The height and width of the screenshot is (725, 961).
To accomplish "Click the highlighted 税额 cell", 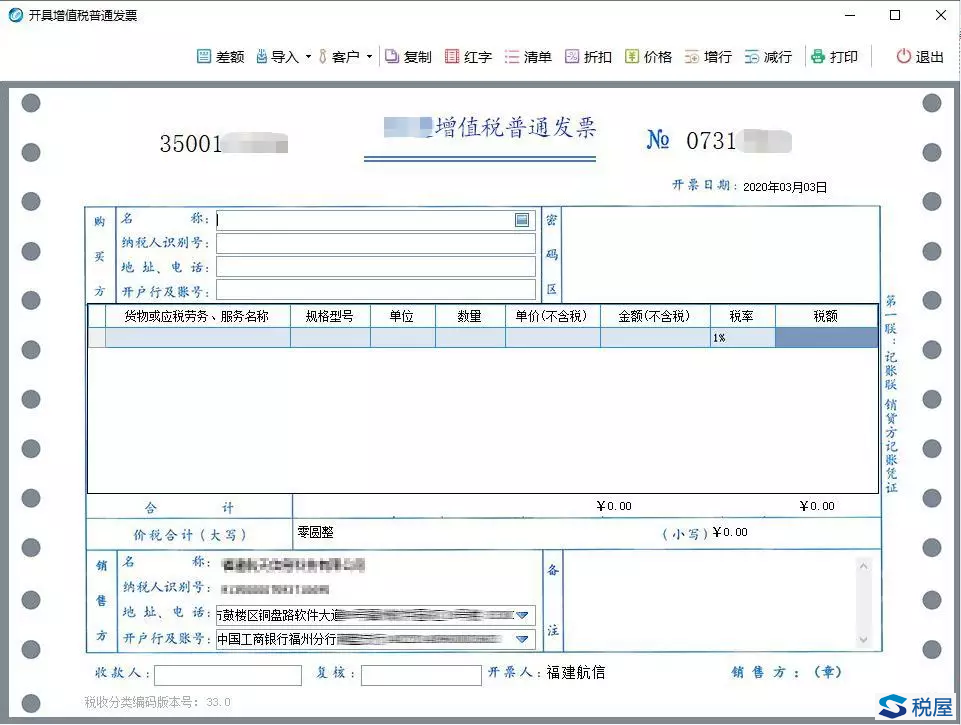I will point(826,338).
